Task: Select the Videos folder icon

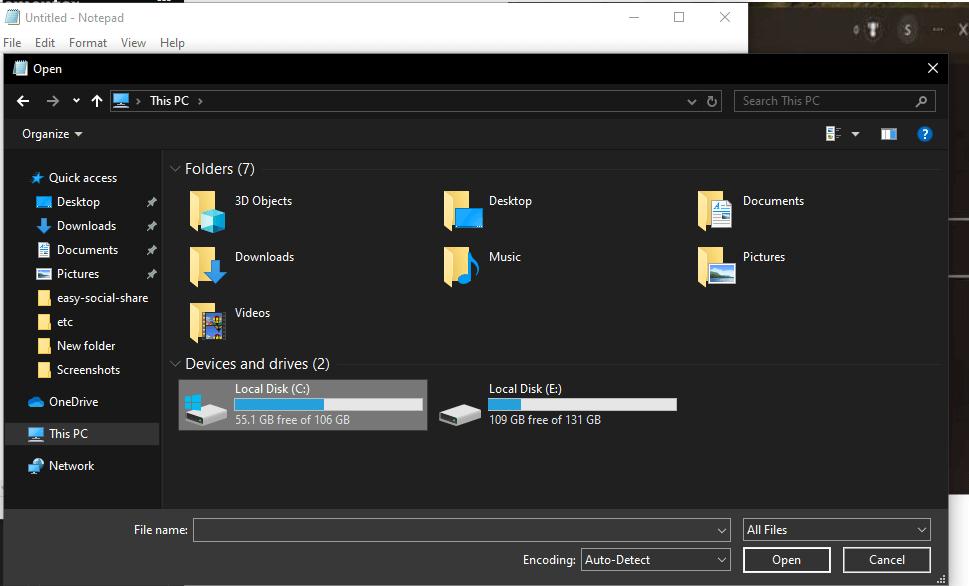Action: point(207,322)
